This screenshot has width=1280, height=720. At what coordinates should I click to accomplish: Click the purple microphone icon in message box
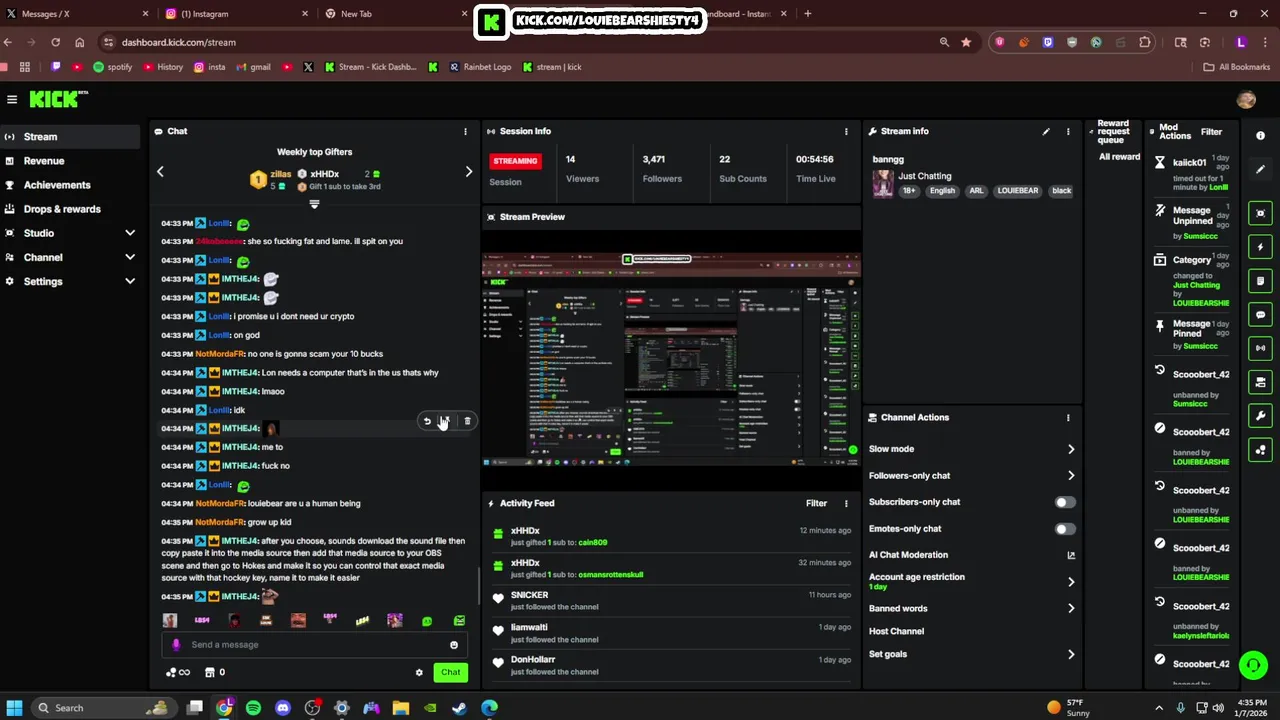pyautogui.click(x=176, y=645)
